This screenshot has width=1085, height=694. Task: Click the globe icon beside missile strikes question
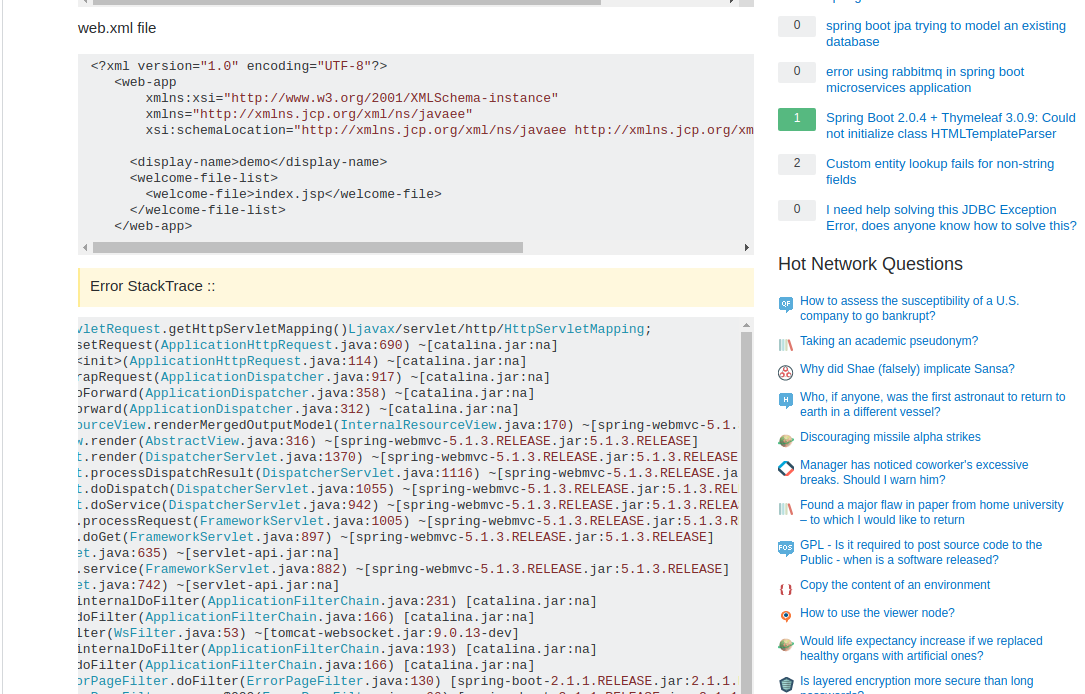[x=786, y=439]
